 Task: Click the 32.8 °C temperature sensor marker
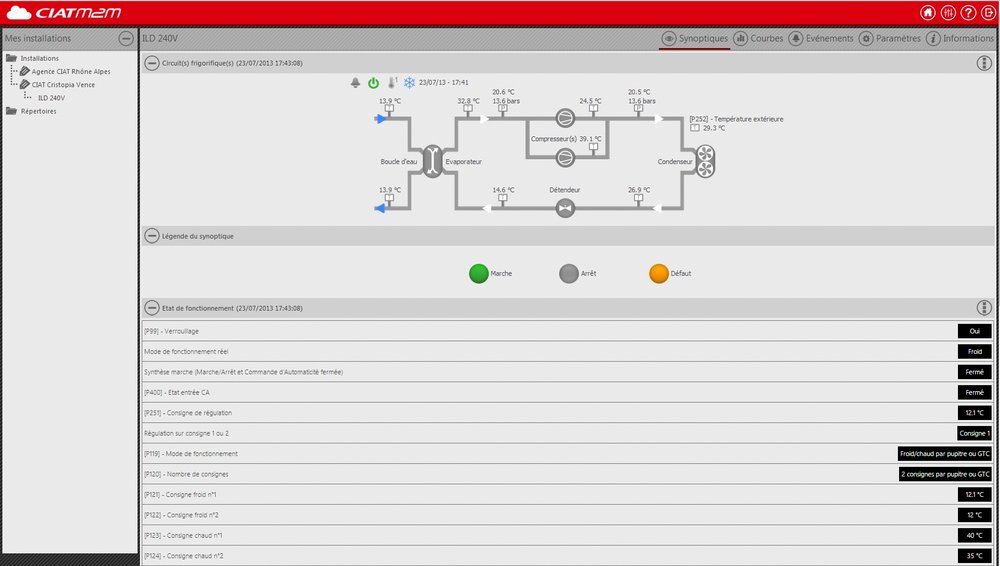tap(468, 108)
